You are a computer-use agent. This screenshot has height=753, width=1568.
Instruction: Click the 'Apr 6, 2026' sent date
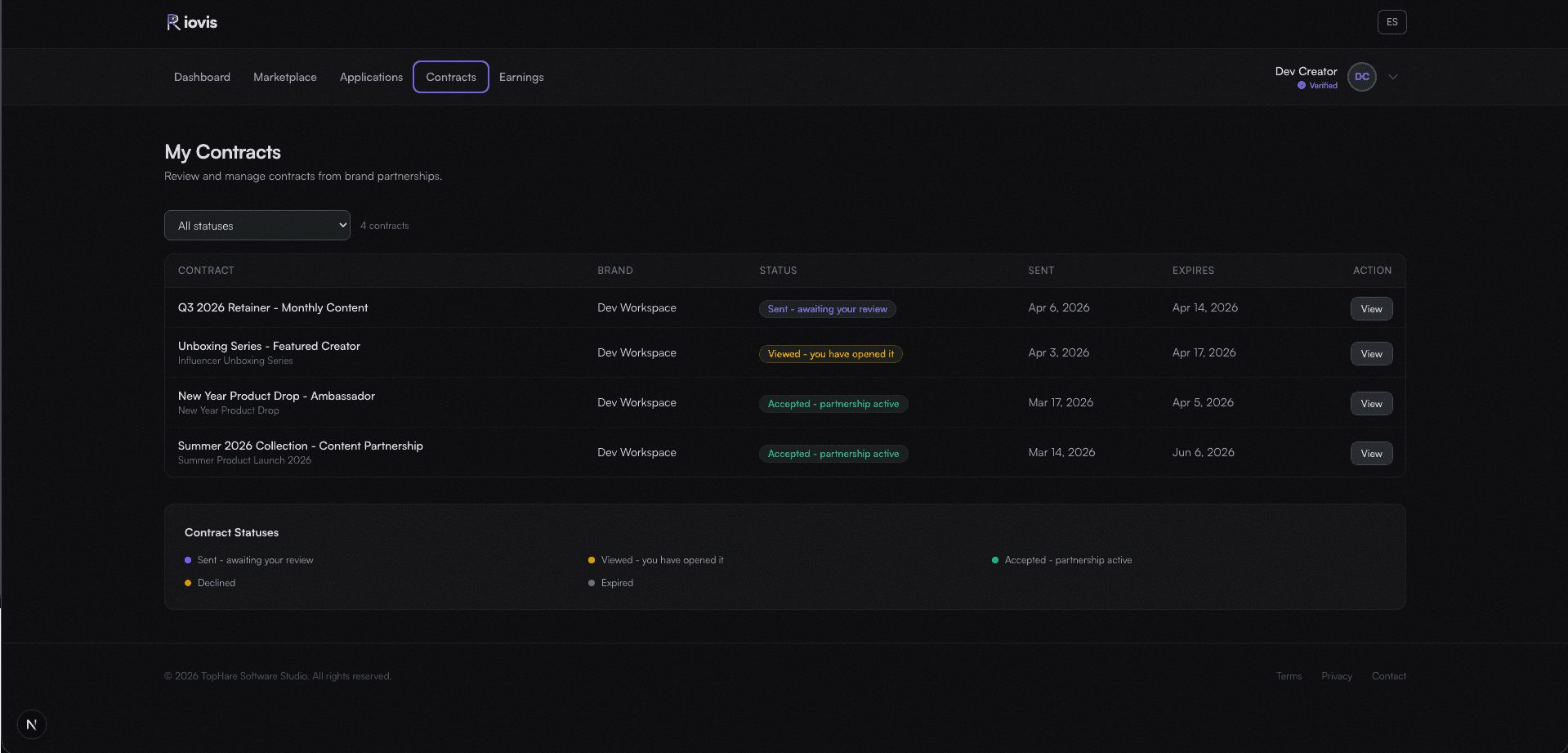[1059, 307]
